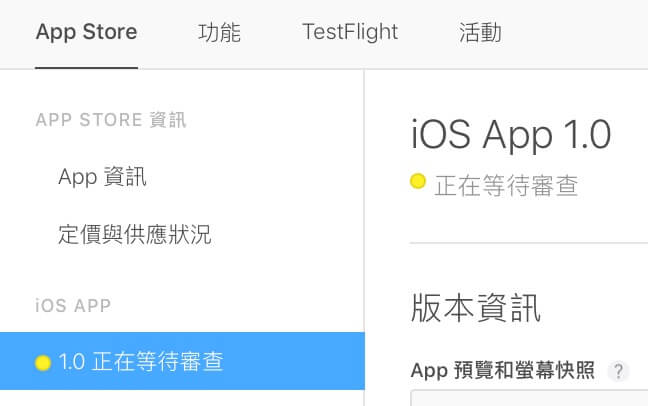The image size is (648, 406).
Task: Click the App 預覽和螢幕快照 label
Action: click(x=503, y=370)
